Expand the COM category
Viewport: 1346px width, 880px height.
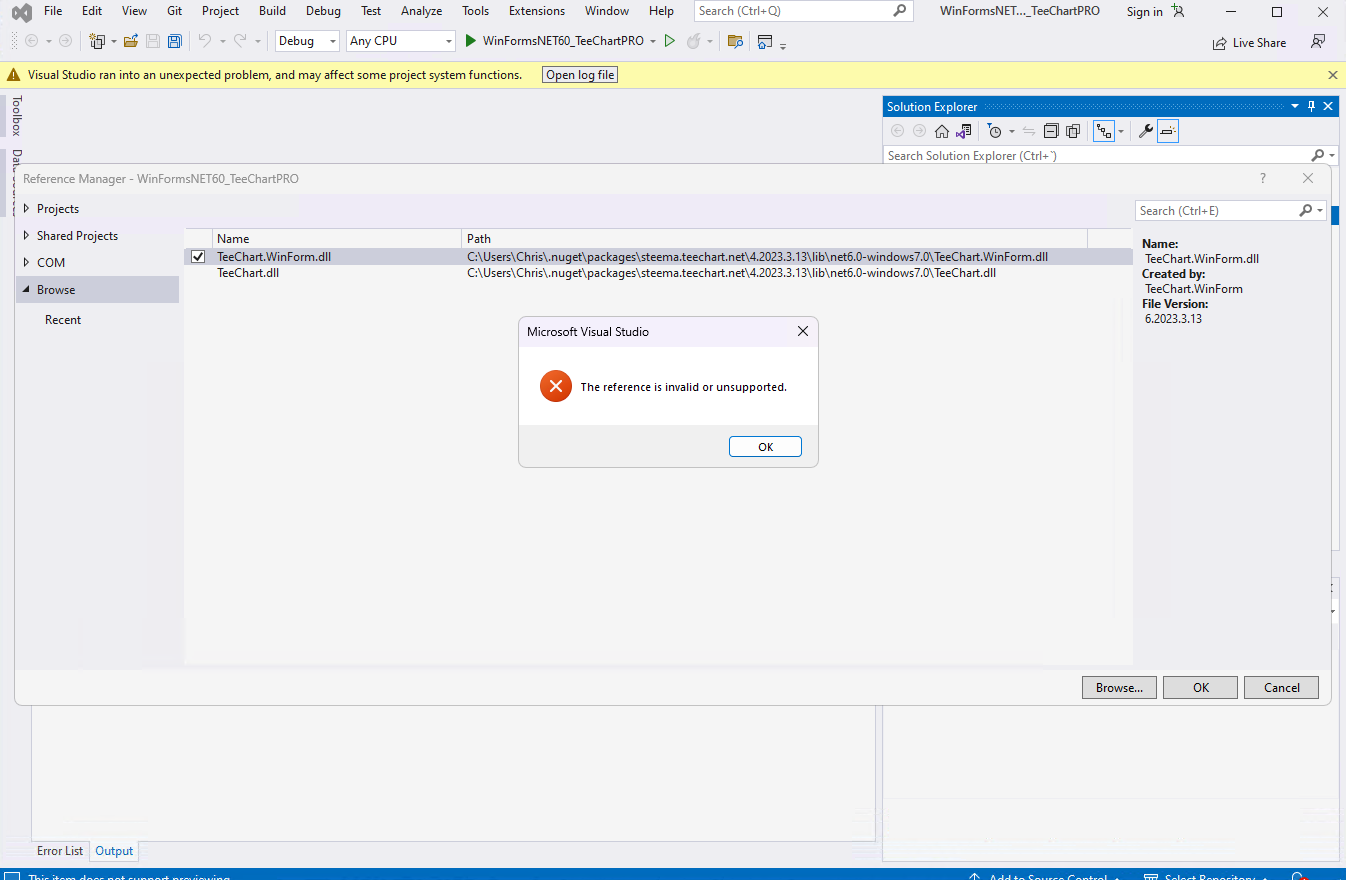coord(26,262)
